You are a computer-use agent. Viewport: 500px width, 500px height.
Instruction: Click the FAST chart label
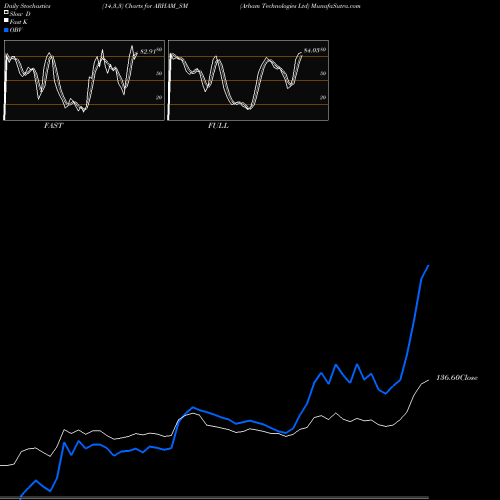pyautogui.click(x=53, y=126)
